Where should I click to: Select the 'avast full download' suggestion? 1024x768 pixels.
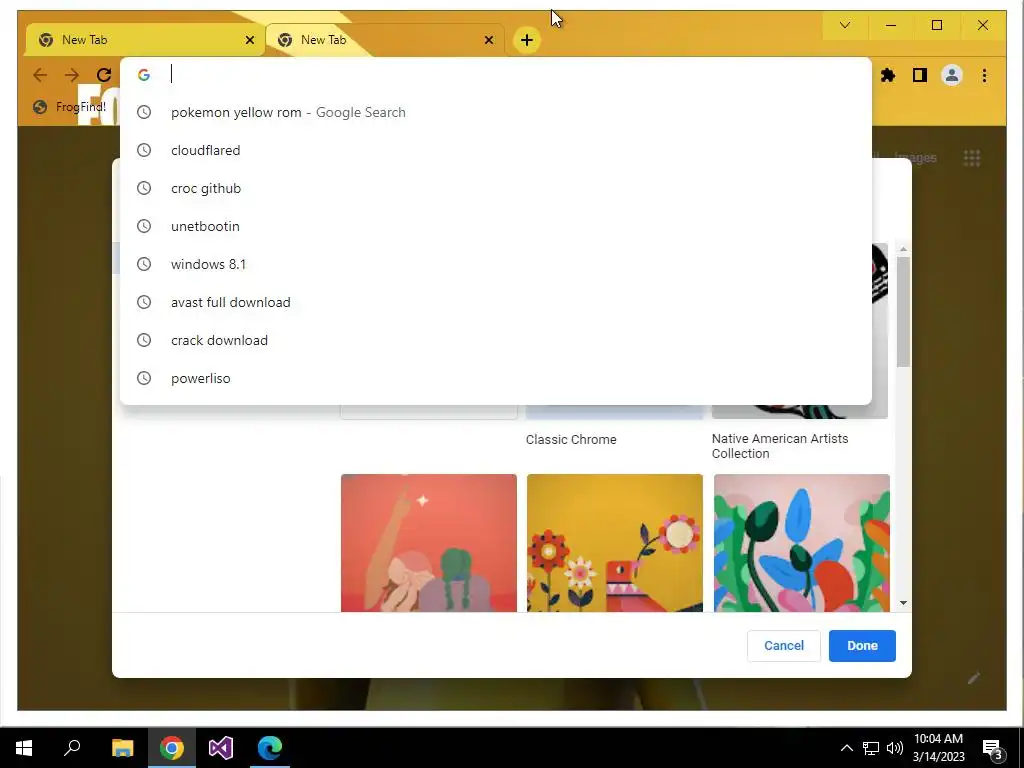pyautogui.click(x=496, y=302)
